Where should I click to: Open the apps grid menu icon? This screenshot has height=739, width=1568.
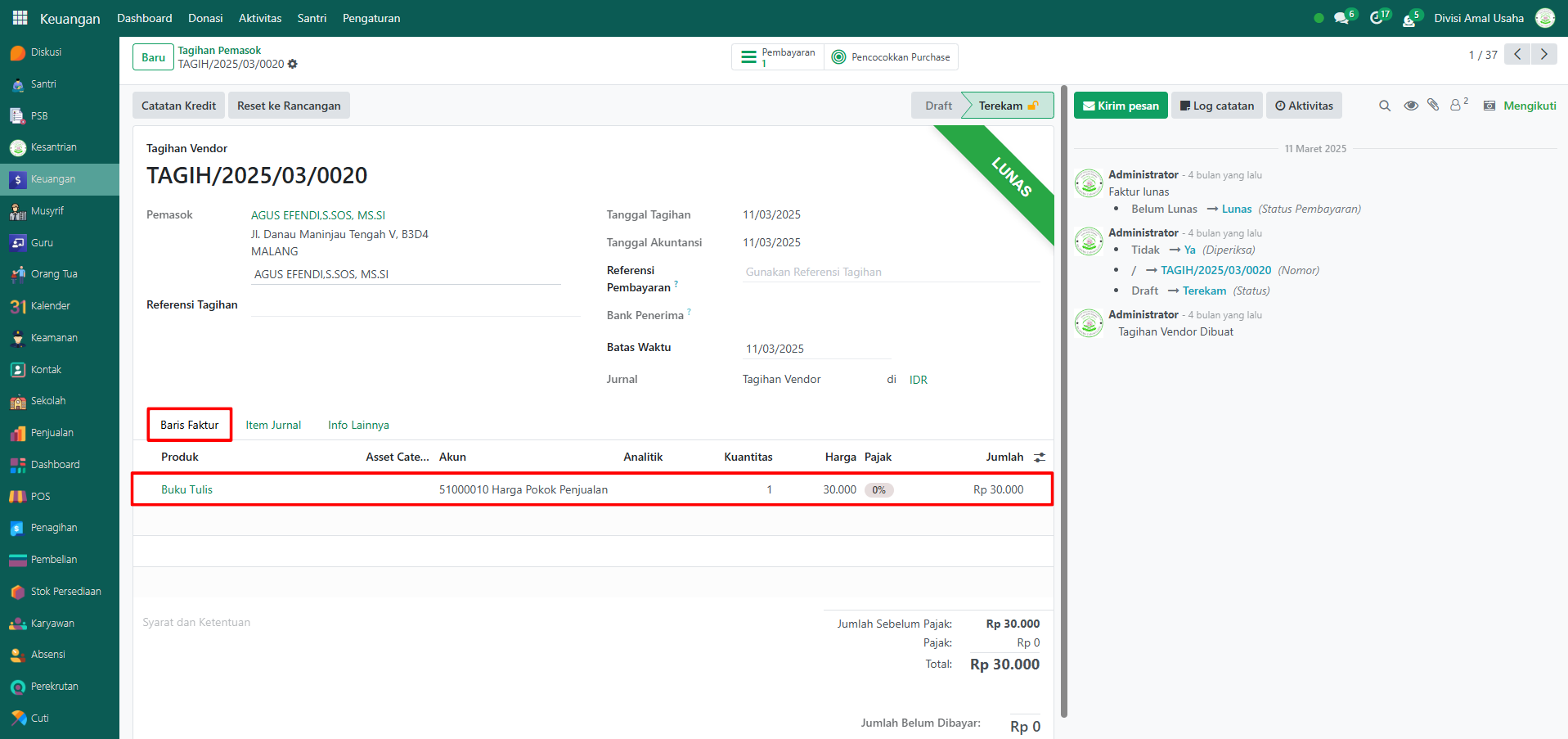point(20,18)
